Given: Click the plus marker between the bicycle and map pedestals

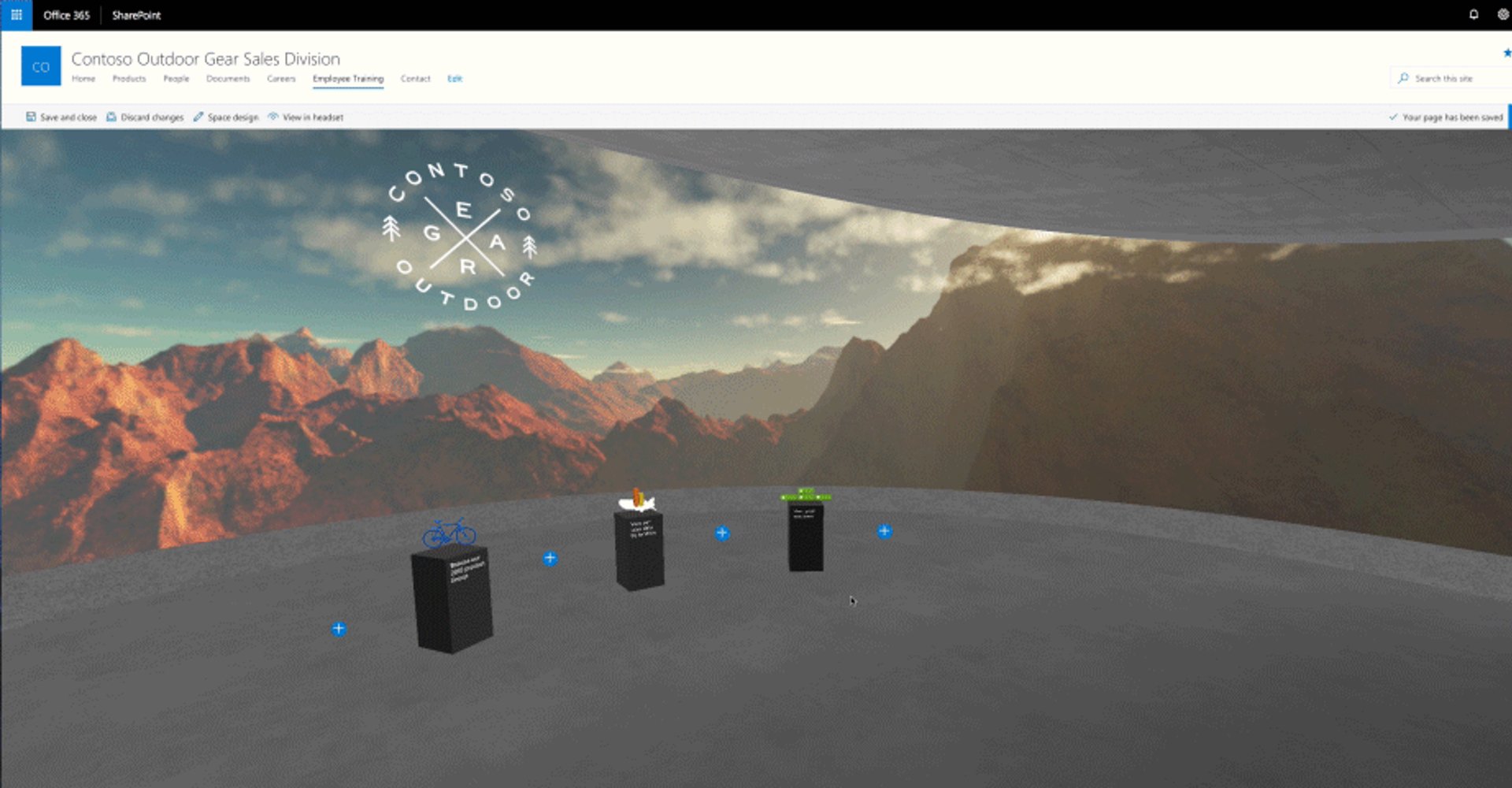Looking at the screenshot, I should pyautogui.click(x=550, y=559).
